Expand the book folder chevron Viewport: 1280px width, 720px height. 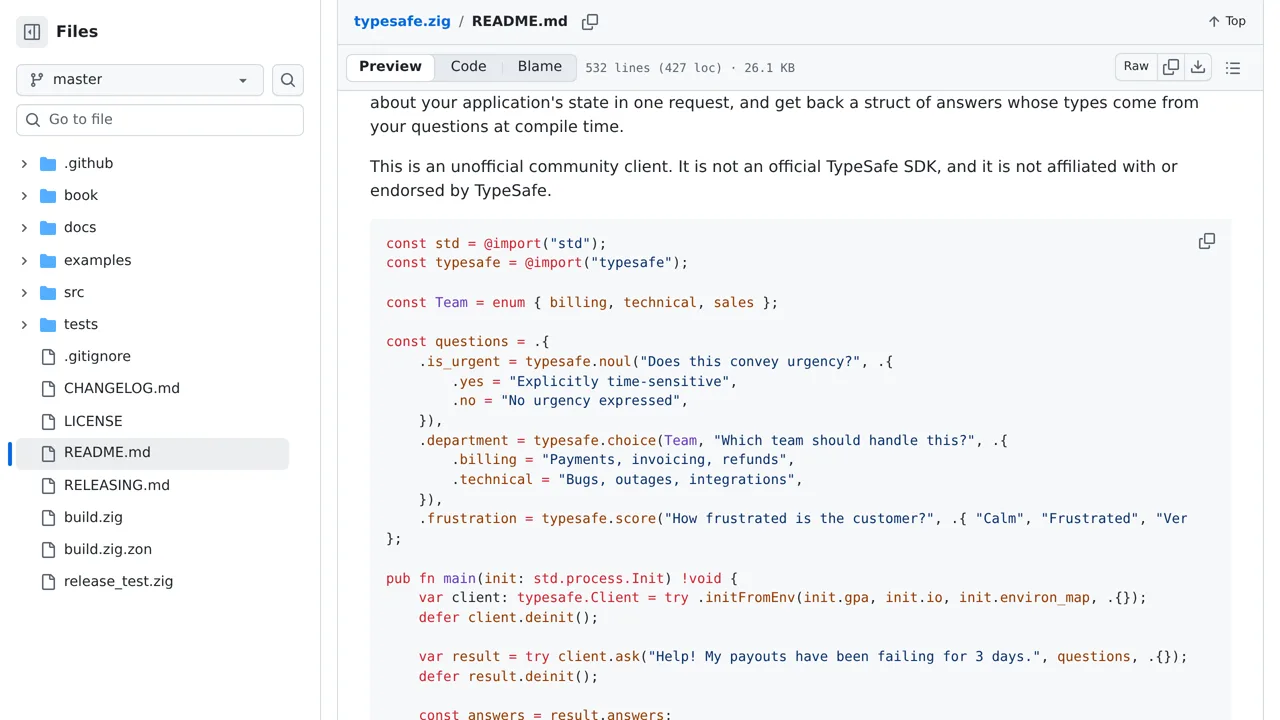tap(24, 195)
